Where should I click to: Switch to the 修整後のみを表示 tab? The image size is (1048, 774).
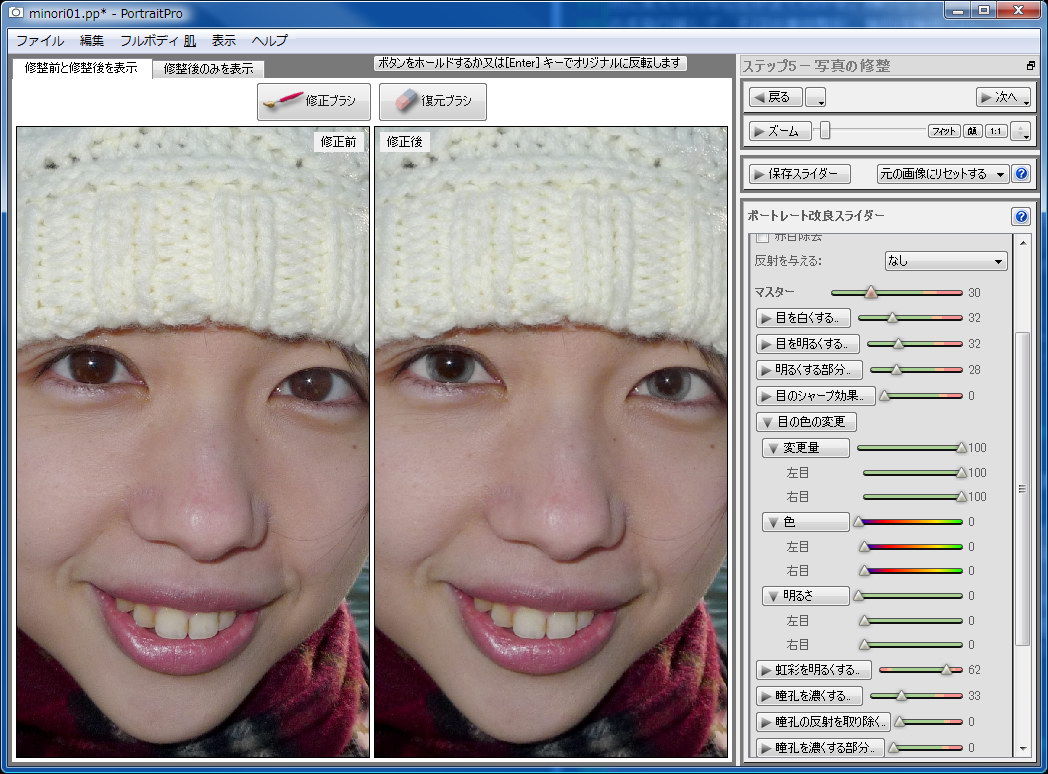(209, 68)
